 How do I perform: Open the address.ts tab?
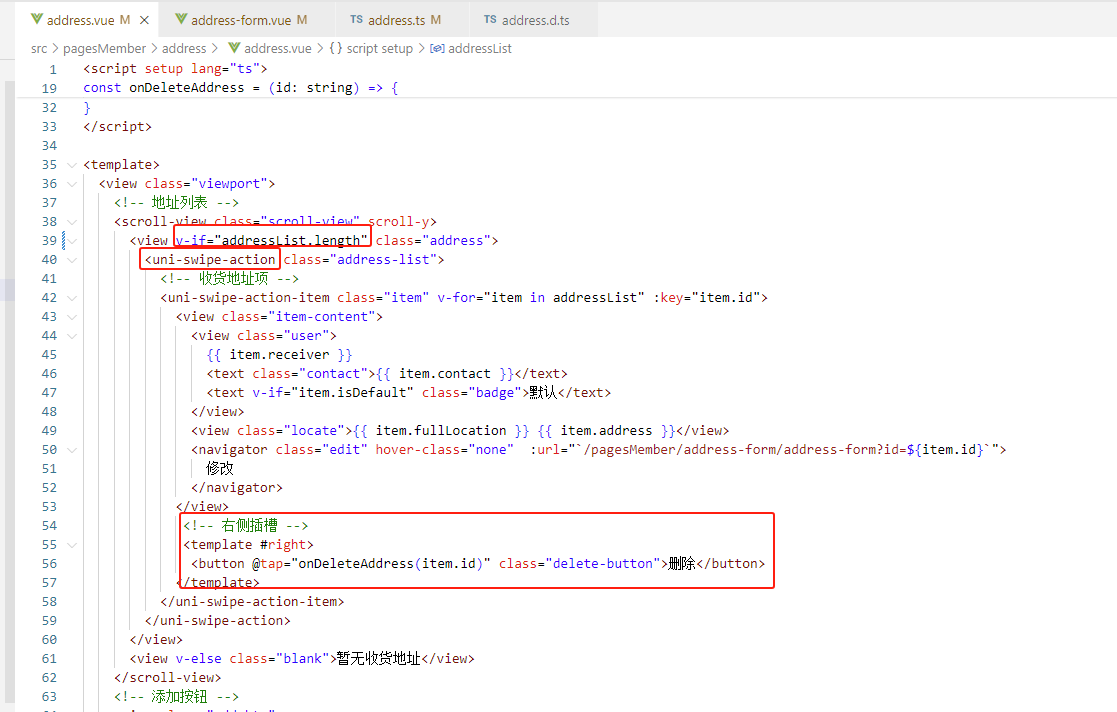point(396,20)
